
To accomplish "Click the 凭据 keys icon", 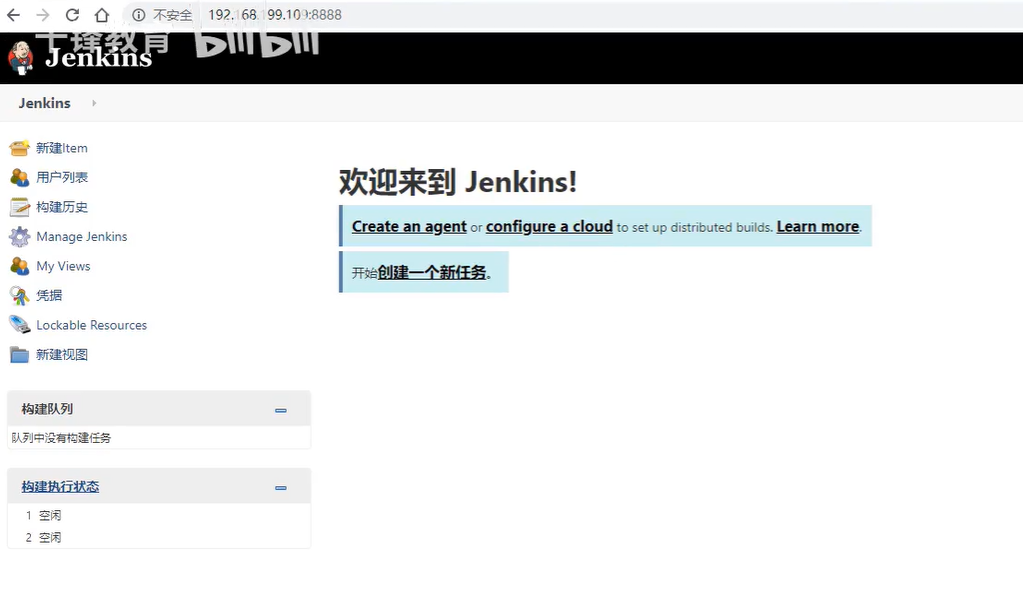I will [x=20, y=296].
